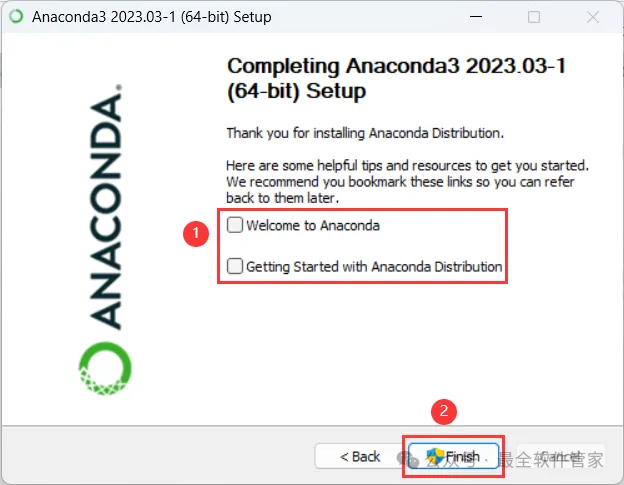This screenshot has height=485, width=624.
Task: Click the WeChat watermark icon beside Back
Action: (x=408, y=459)
